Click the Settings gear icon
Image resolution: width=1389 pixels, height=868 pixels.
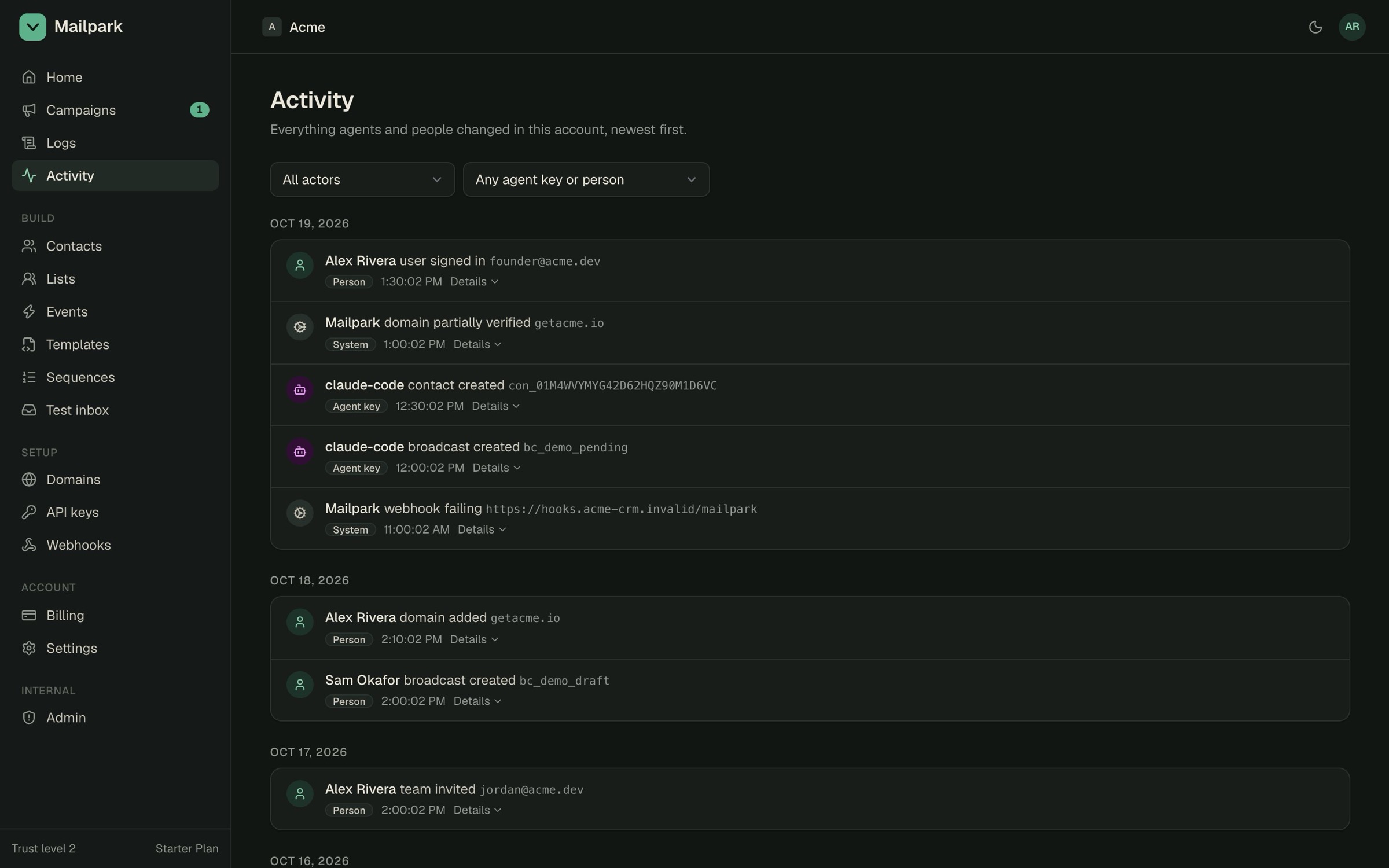coord(29,648)
